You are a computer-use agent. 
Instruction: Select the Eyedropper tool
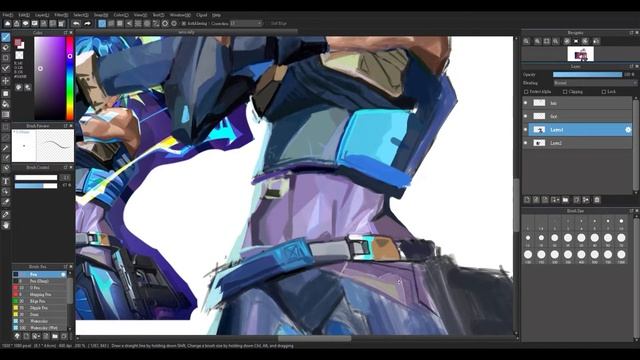click(x=6, y=214)
